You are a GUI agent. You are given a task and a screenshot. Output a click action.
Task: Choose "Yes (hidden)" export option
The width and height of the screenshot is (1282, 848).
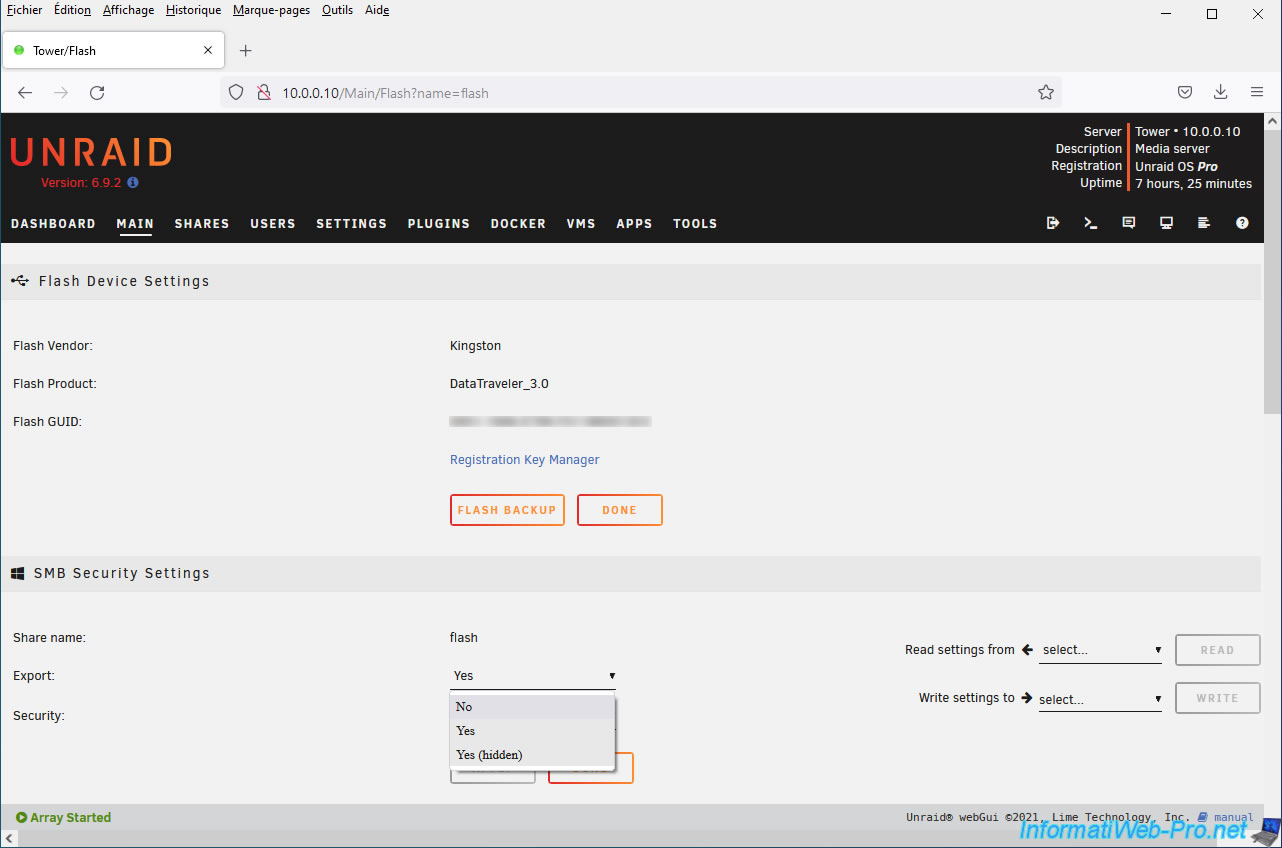[532, 755]
